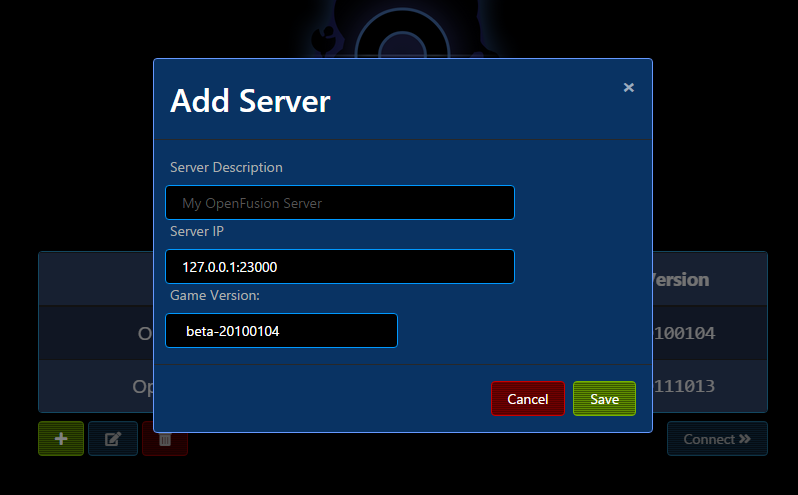Screen dimensions: 798x495
Task: Close the Add Server dialog with X
Action: [x=629, y=88]
